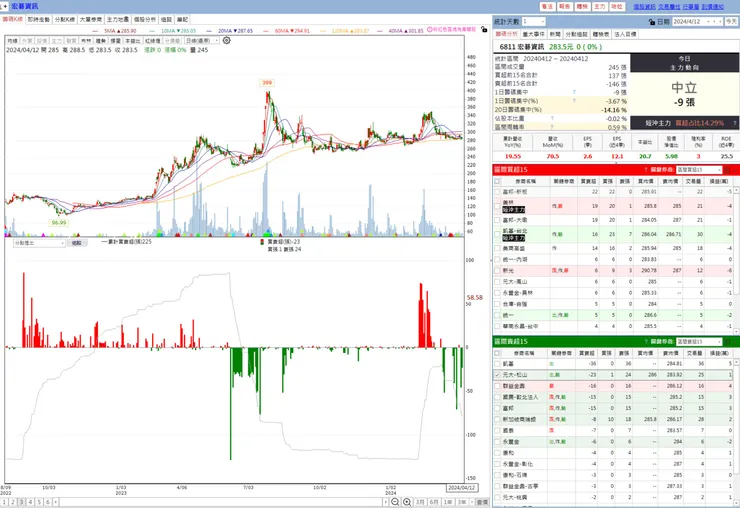The height and width of the screenshot is (508, 740).
Task: Open the 日線(還原) period dropdown
Action: click(202, 41)
